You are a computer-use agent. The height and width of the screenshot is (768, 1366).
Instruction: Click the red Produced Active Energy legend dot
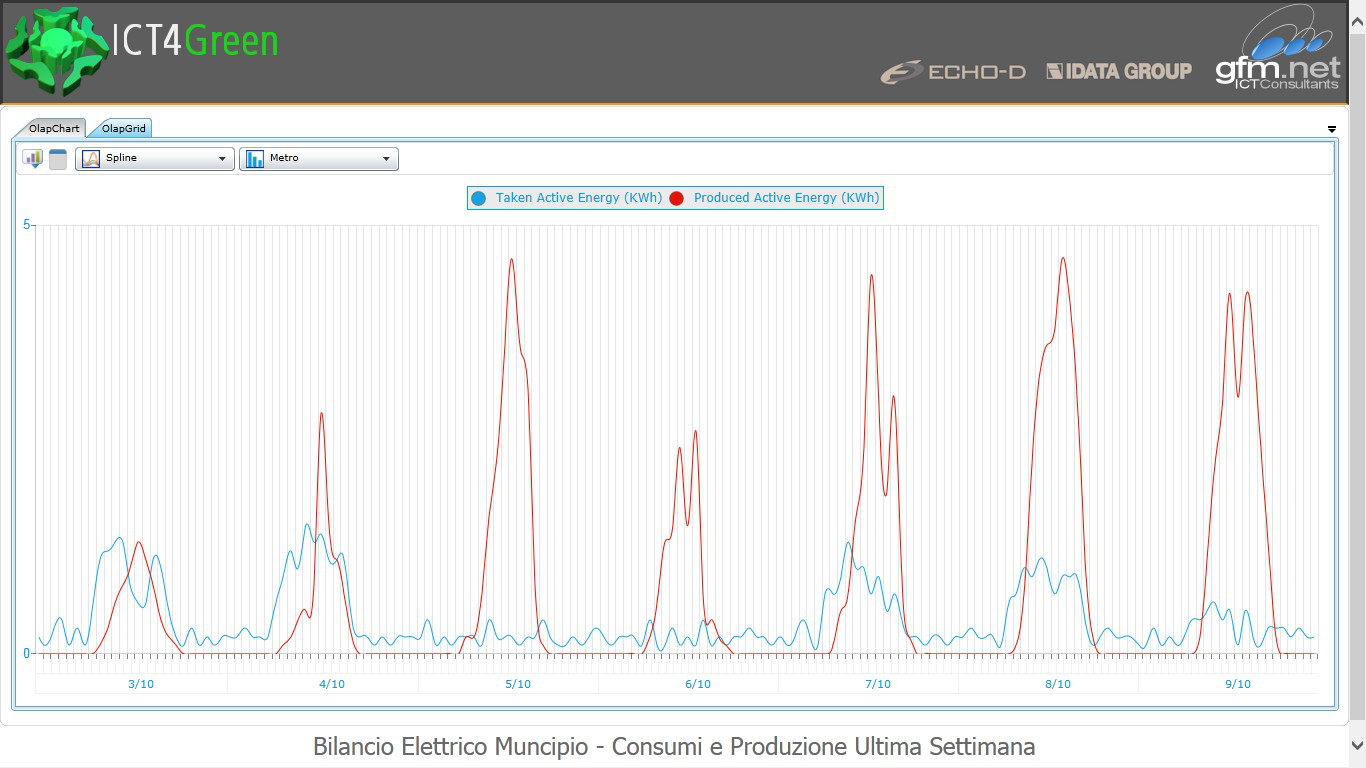click(x=676, y=198)
